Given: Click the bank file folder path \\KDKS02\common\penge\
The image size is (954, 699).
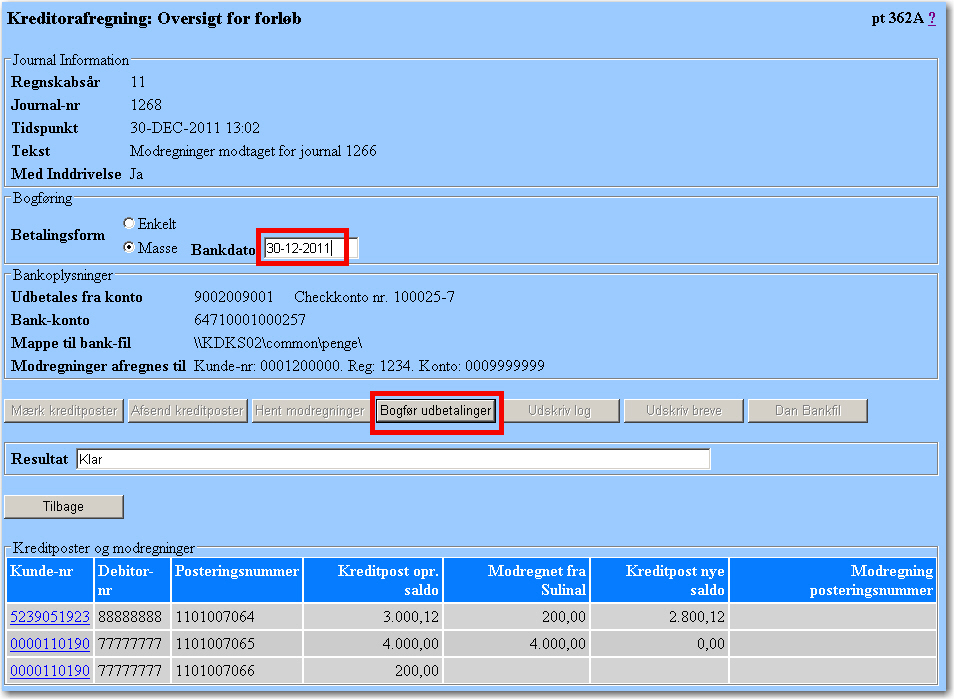Looking at the screenshot, I should click(x=278, y=343).
